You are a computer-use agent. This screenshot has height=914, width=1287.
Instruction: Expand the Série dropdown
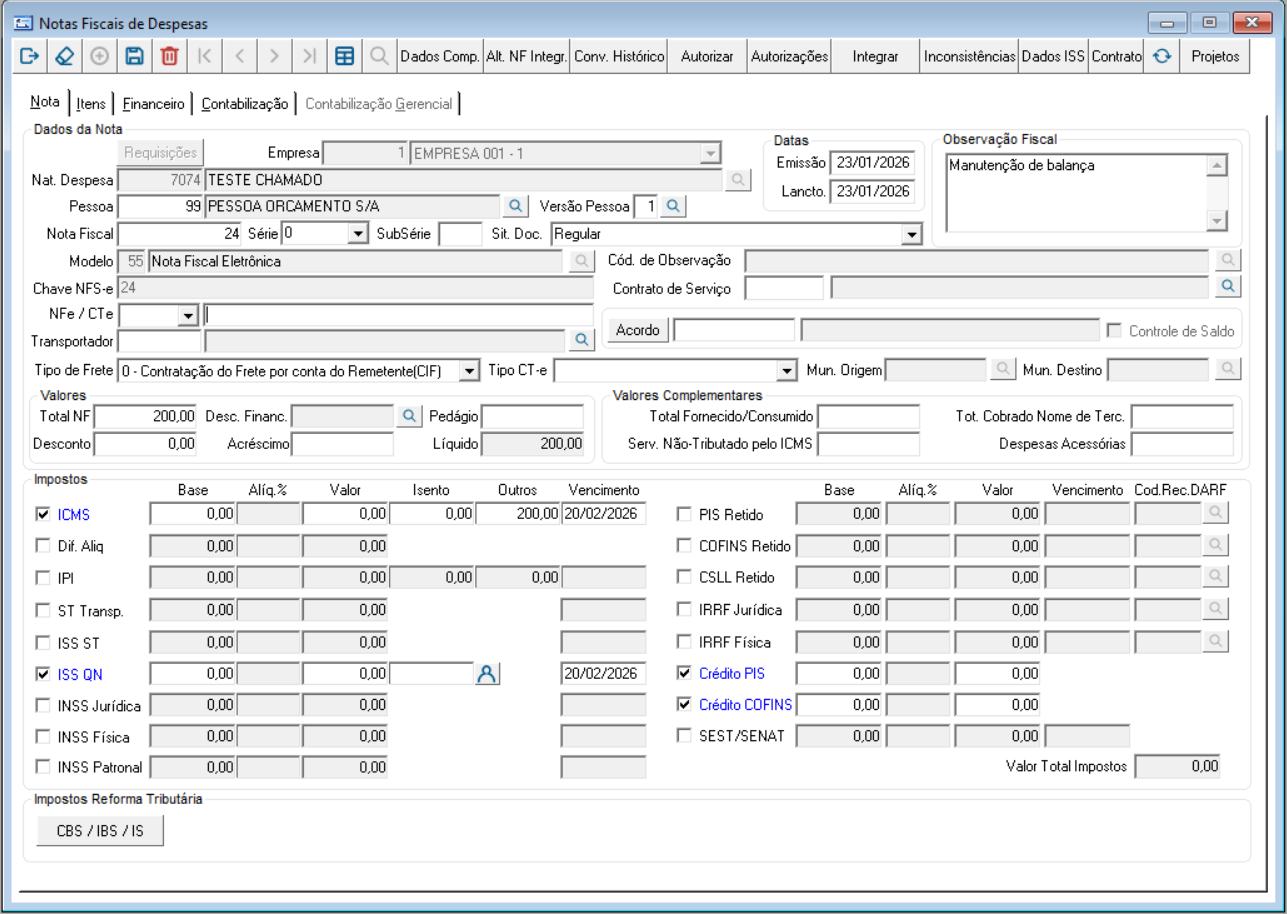[359, 234]
